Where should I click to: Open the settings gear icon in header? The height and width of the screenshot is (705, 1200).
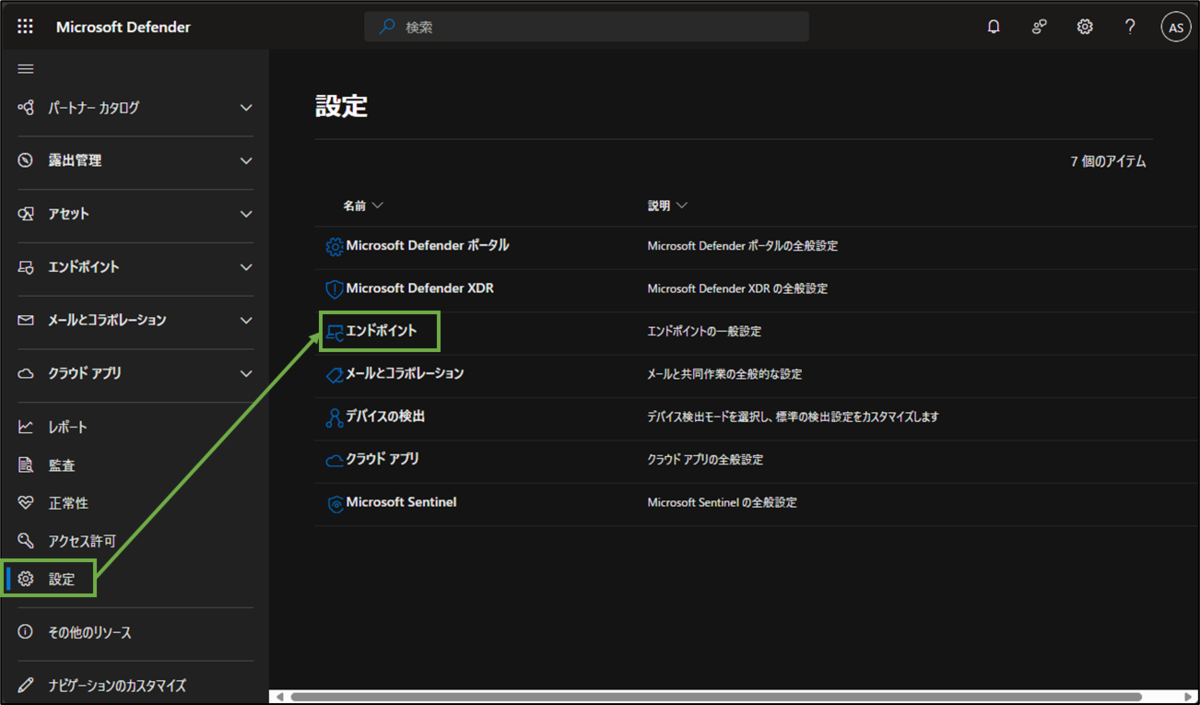1085,27
